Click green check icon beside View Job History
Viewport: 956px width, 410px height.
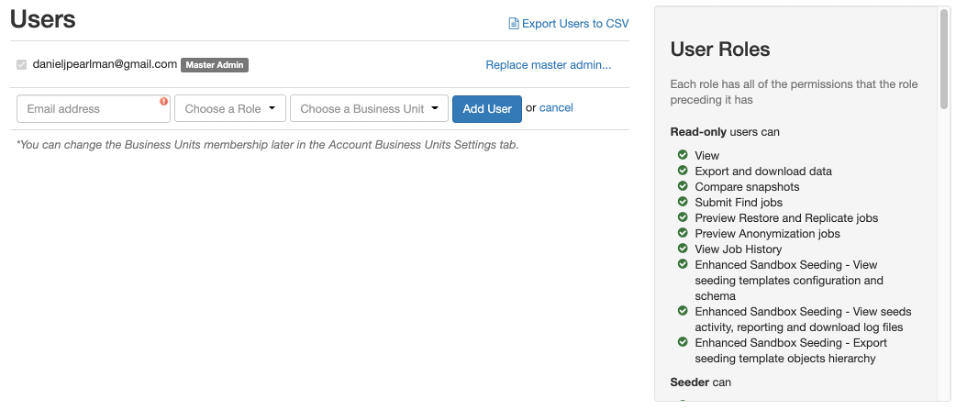(x=682, y=249)
